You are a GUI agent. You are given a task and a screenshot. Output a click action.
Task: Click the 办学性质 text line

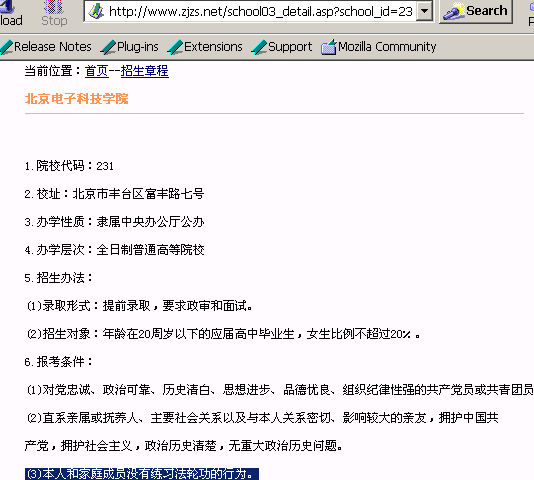click(114, 222)
